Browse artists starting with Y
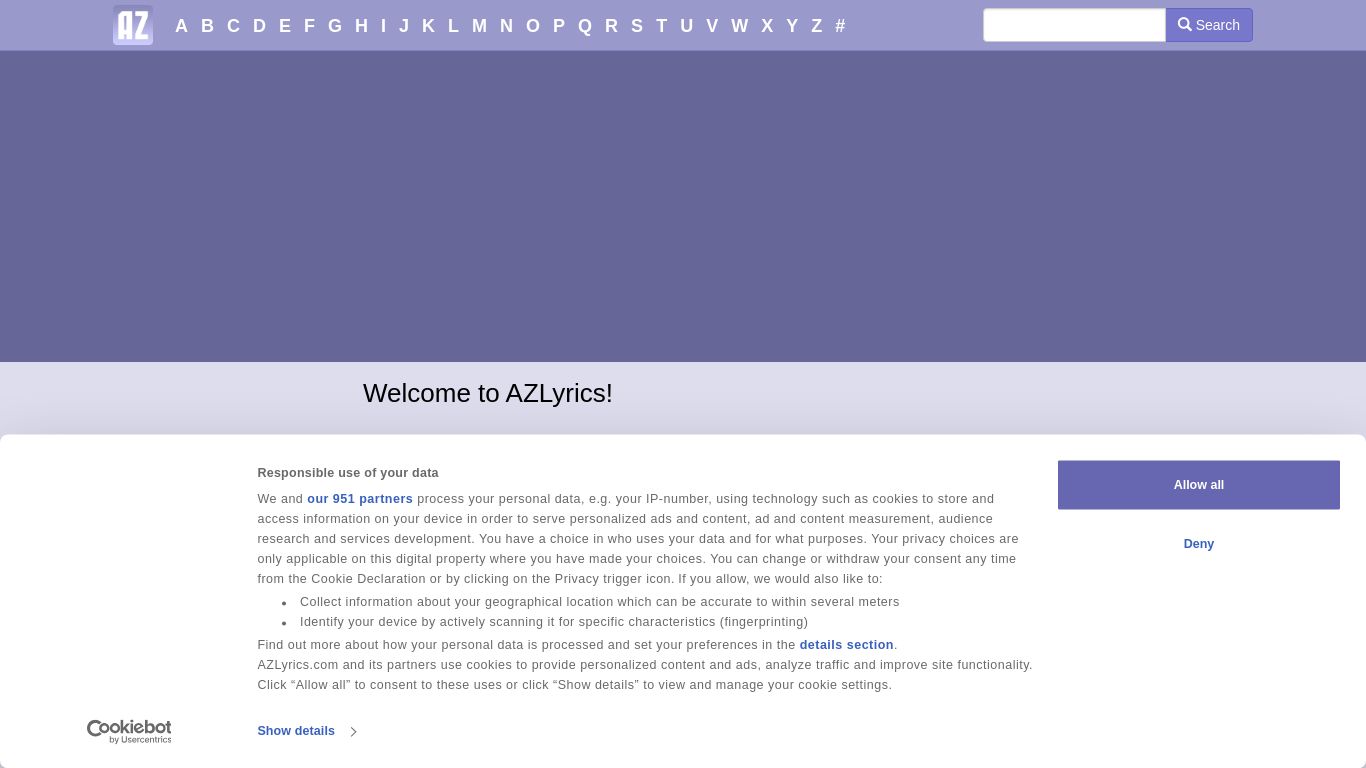Image resolution: width=1366 pixels, height=768 pixels. pyautogui.click(x=792, y=26)
